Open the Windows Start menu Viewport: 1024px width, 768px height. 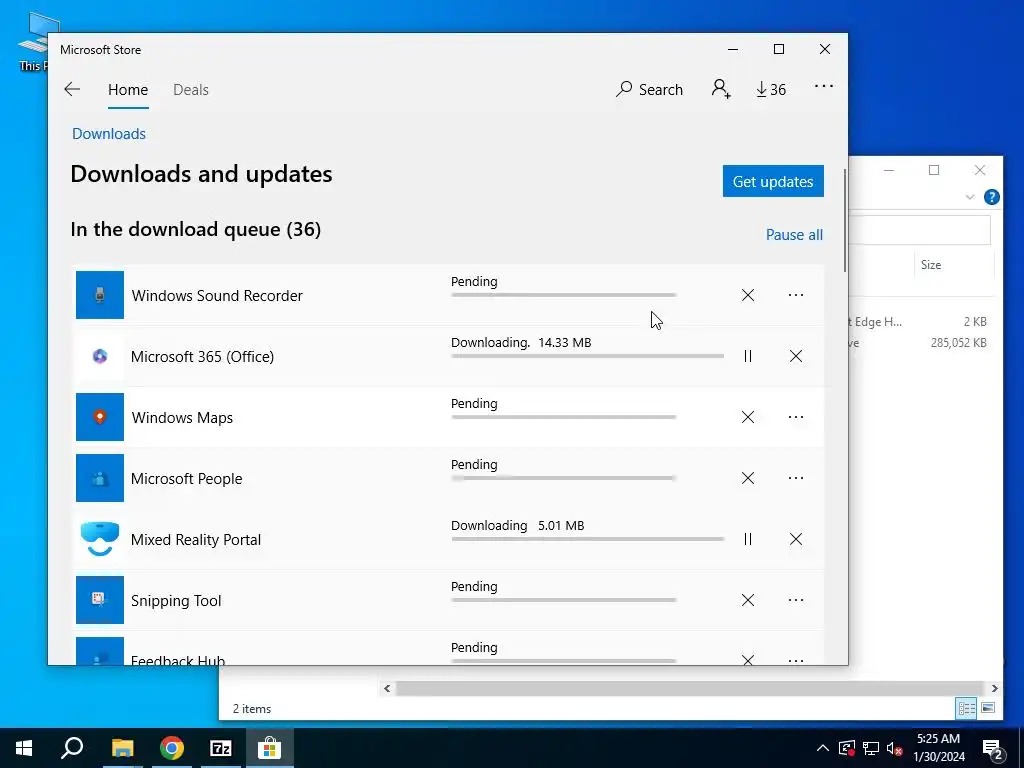point(24,748)
